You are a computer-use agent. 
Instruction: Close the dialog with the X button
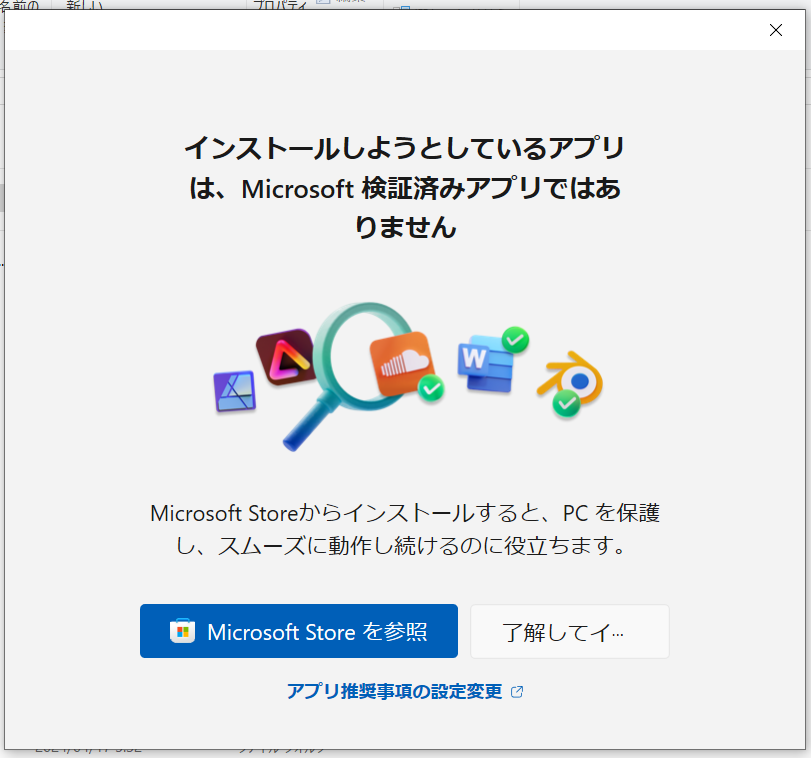775,30
